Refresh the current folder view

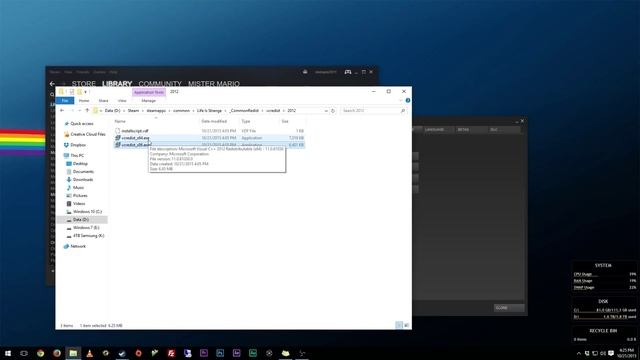coord(333,111)
